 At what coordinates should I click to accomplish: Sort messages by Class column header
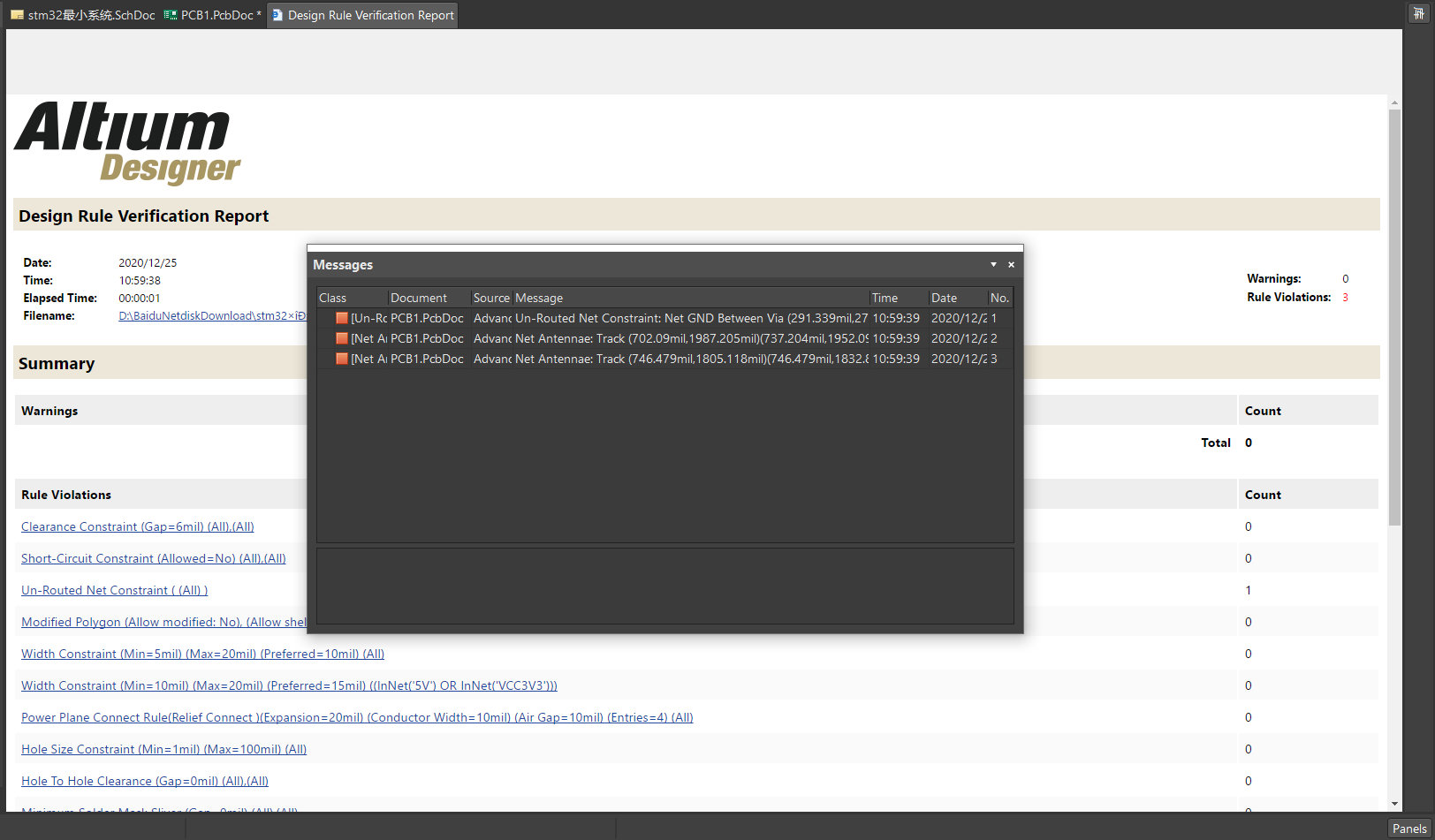click(352, 298)
